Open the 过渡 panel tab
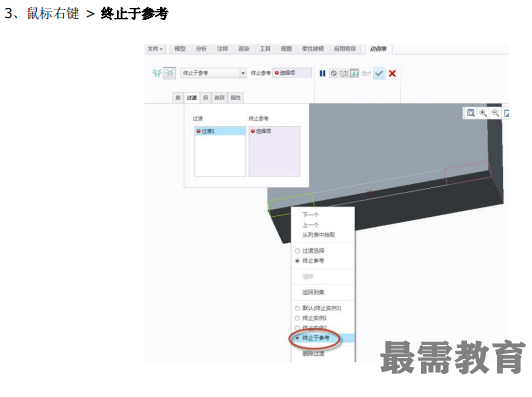The height and width of the screenshot is (397, 532). (x=192, y=98)
